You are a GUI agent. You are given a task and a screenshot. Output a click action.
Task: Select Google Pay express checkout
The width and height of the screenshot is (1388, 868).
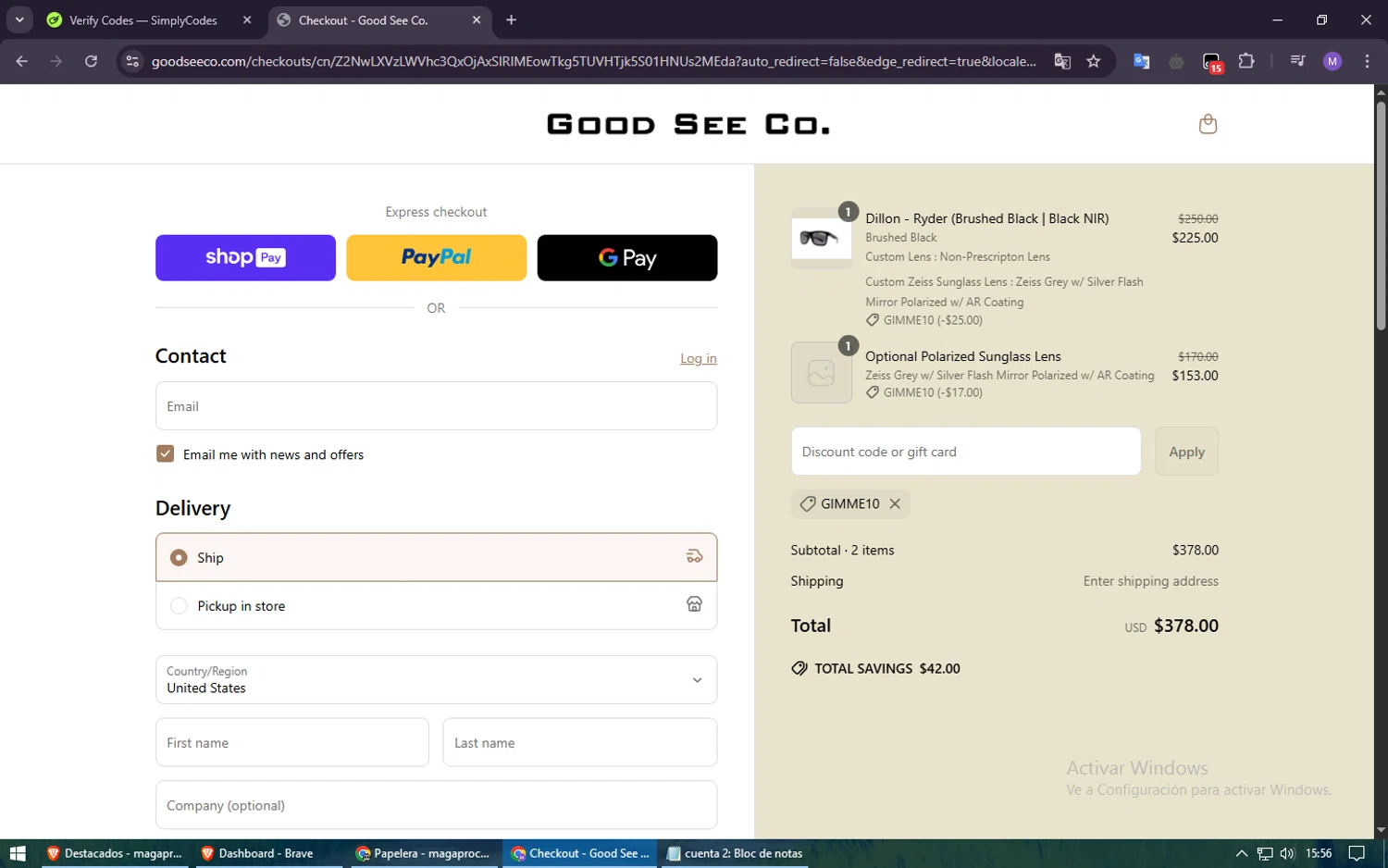pyautogui.click(x=626, y=257)
